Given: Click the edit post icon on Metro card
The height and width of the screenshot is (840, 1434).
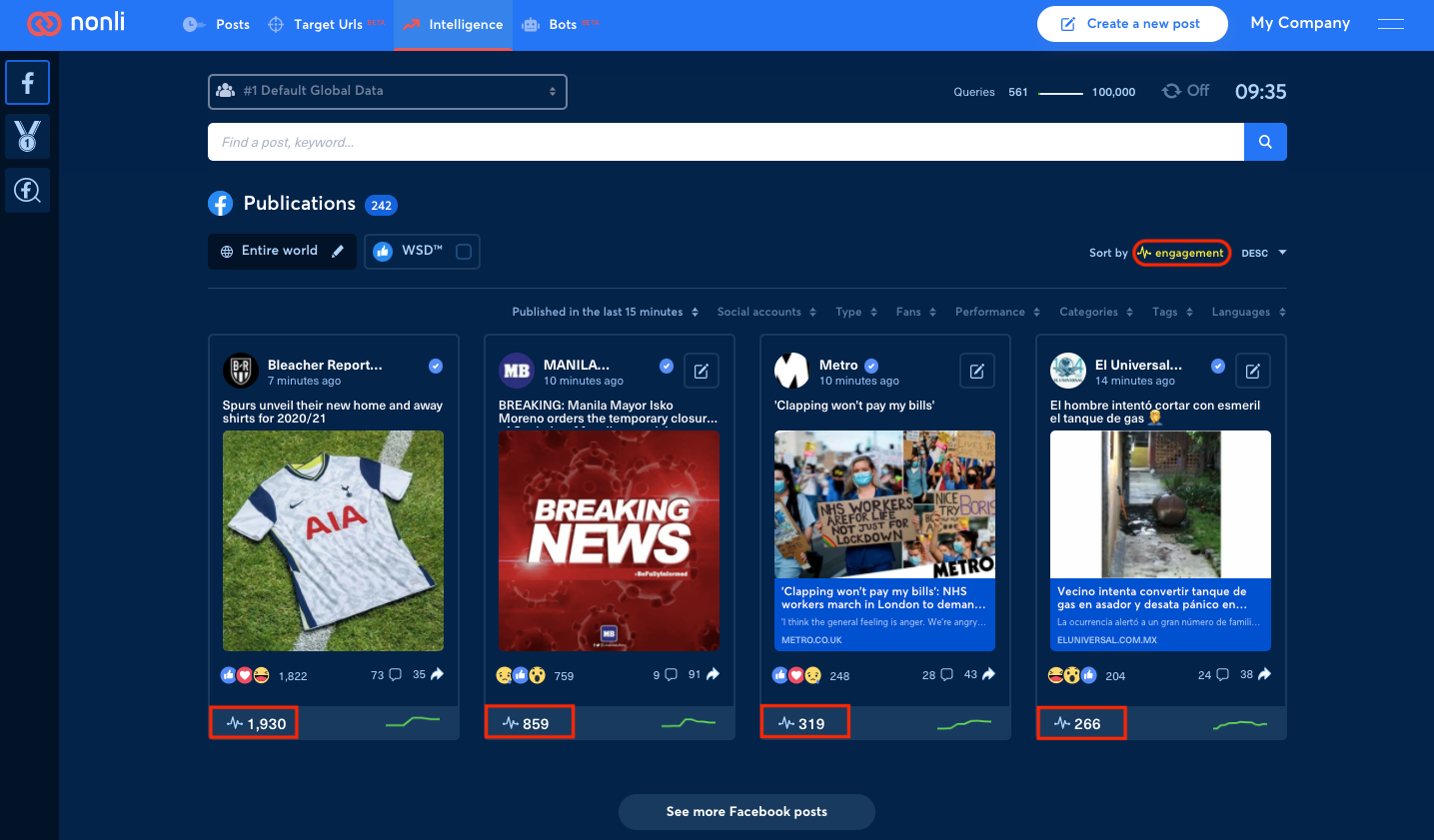Looking at the screenshot, I should tap(977, 372).
